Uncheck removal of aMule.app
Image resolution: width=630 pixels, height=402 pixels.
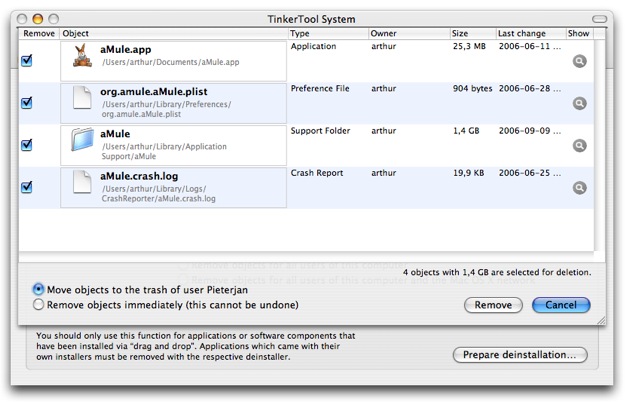(27, 60)
